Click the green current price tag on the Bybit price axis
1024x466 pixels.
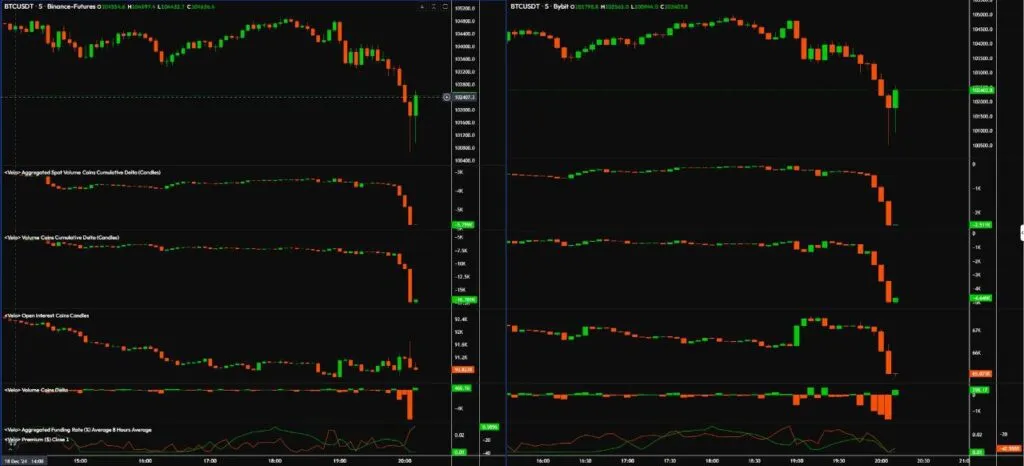(x=982, y=90)
